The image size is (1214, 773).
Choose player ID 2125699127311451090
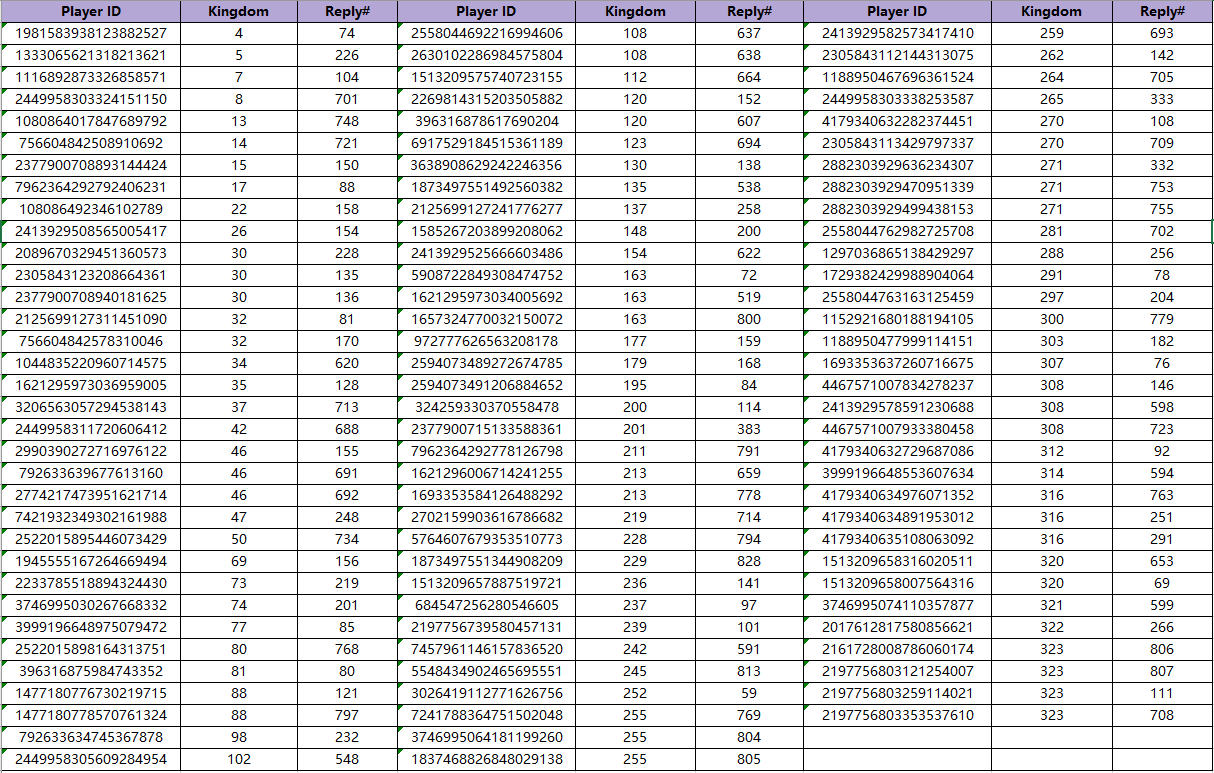[91, 320]
